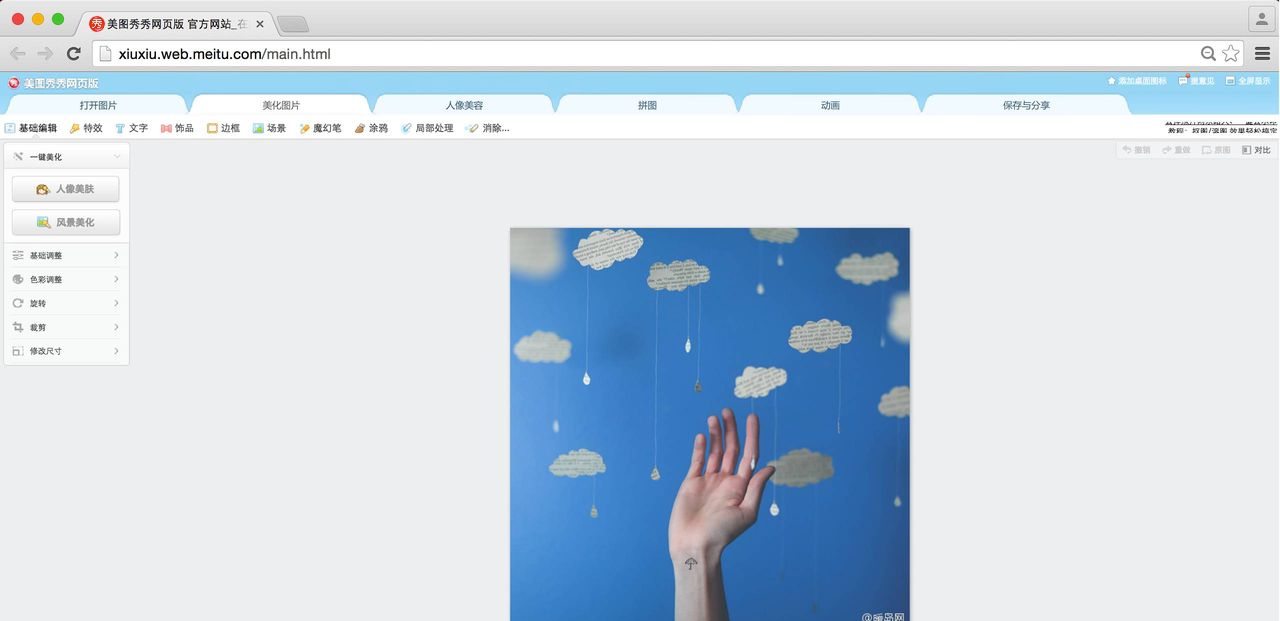Screen dimensions: 1280x621
Task: Reload the page with the refresh icon
Action: pos(73,54)
